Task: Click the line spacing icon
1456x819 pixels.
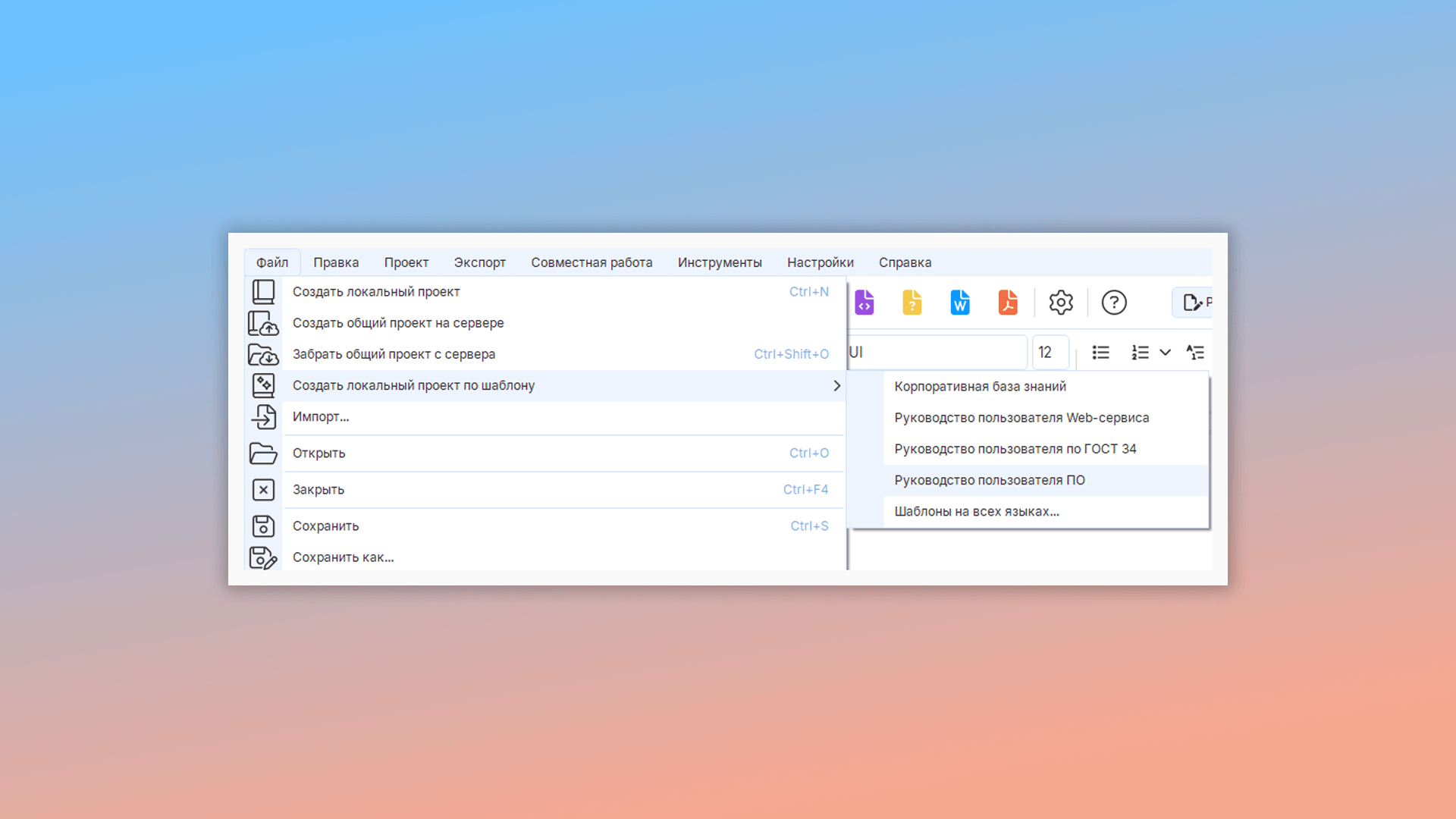Action: 1195,353
